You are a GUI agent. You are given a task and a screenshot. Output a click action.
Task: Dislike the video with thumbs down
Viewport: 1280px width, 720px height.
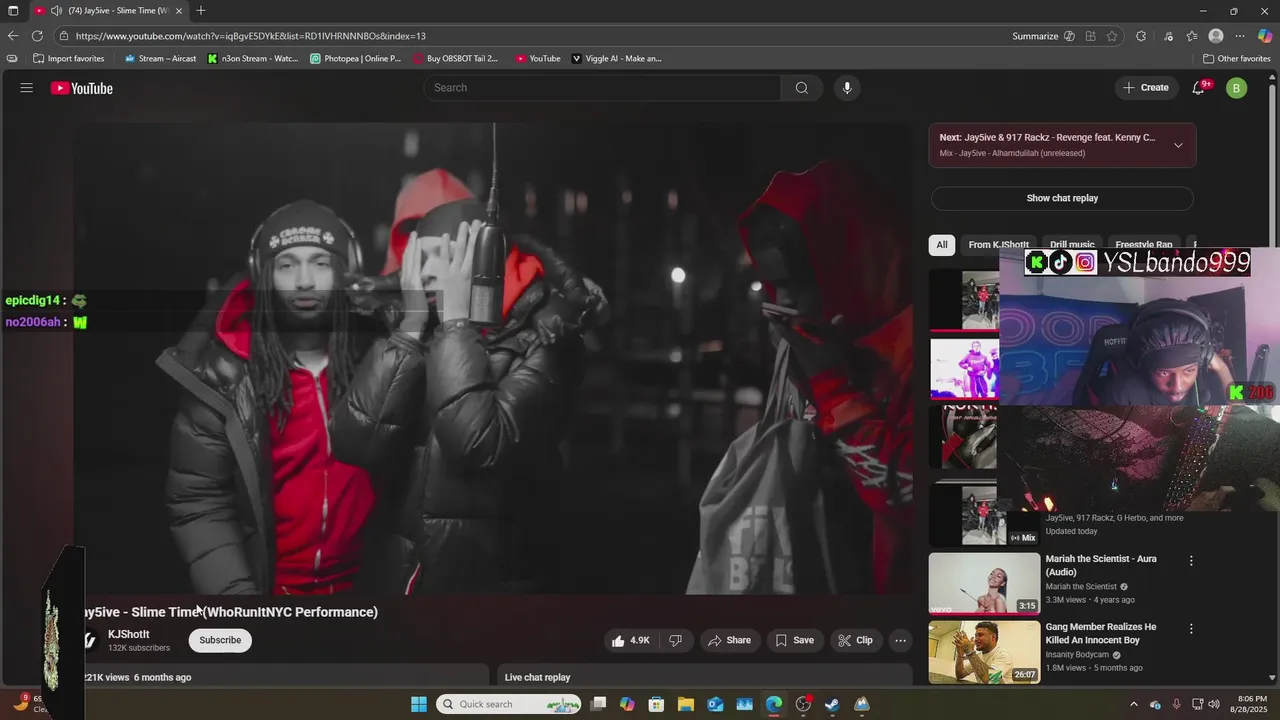676,640
